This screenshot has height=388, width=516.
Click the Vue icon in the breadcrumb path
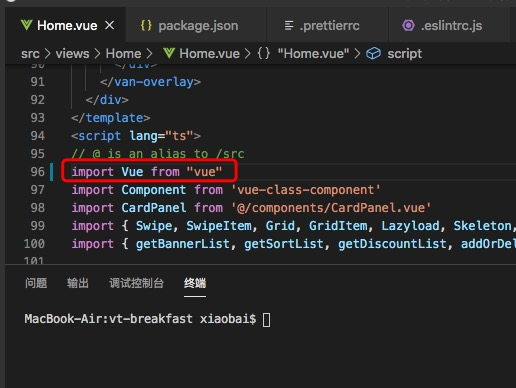(x=169, y=53)
